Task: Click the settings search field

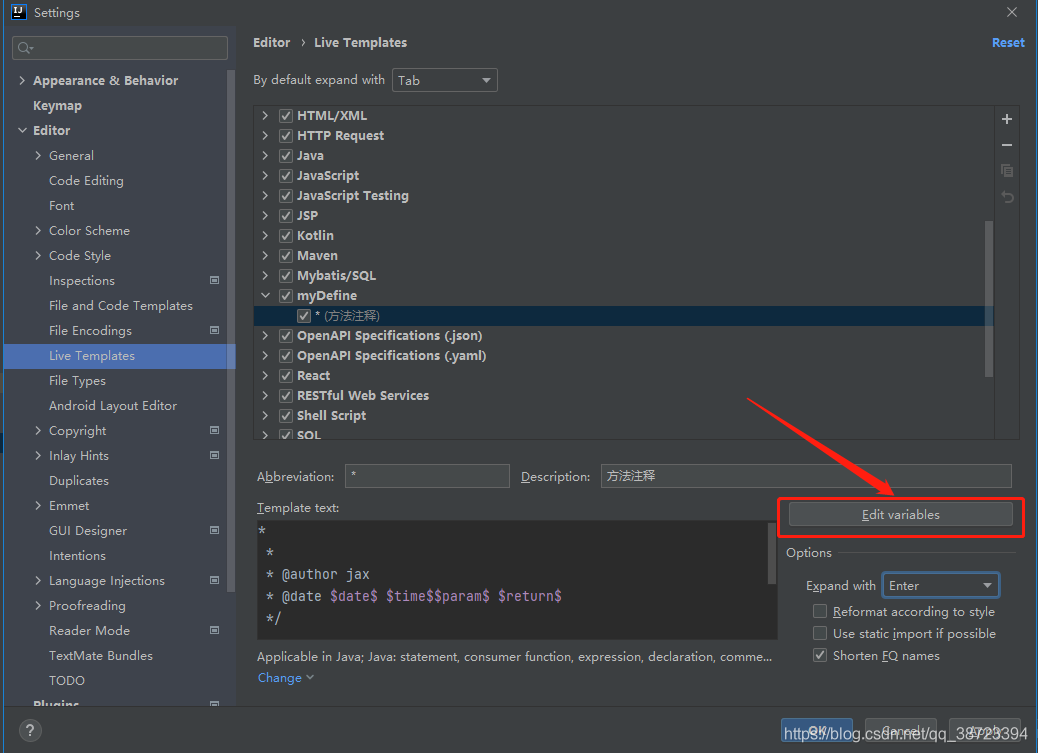Action: click(x=120, y=48)
